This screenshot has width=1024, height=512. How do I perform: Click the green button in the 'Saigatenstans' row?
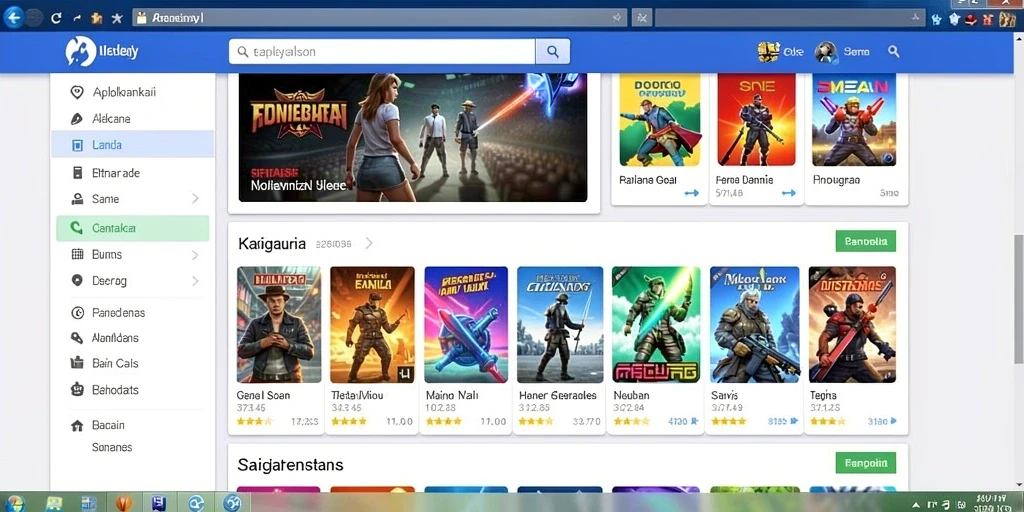[865, 463]
